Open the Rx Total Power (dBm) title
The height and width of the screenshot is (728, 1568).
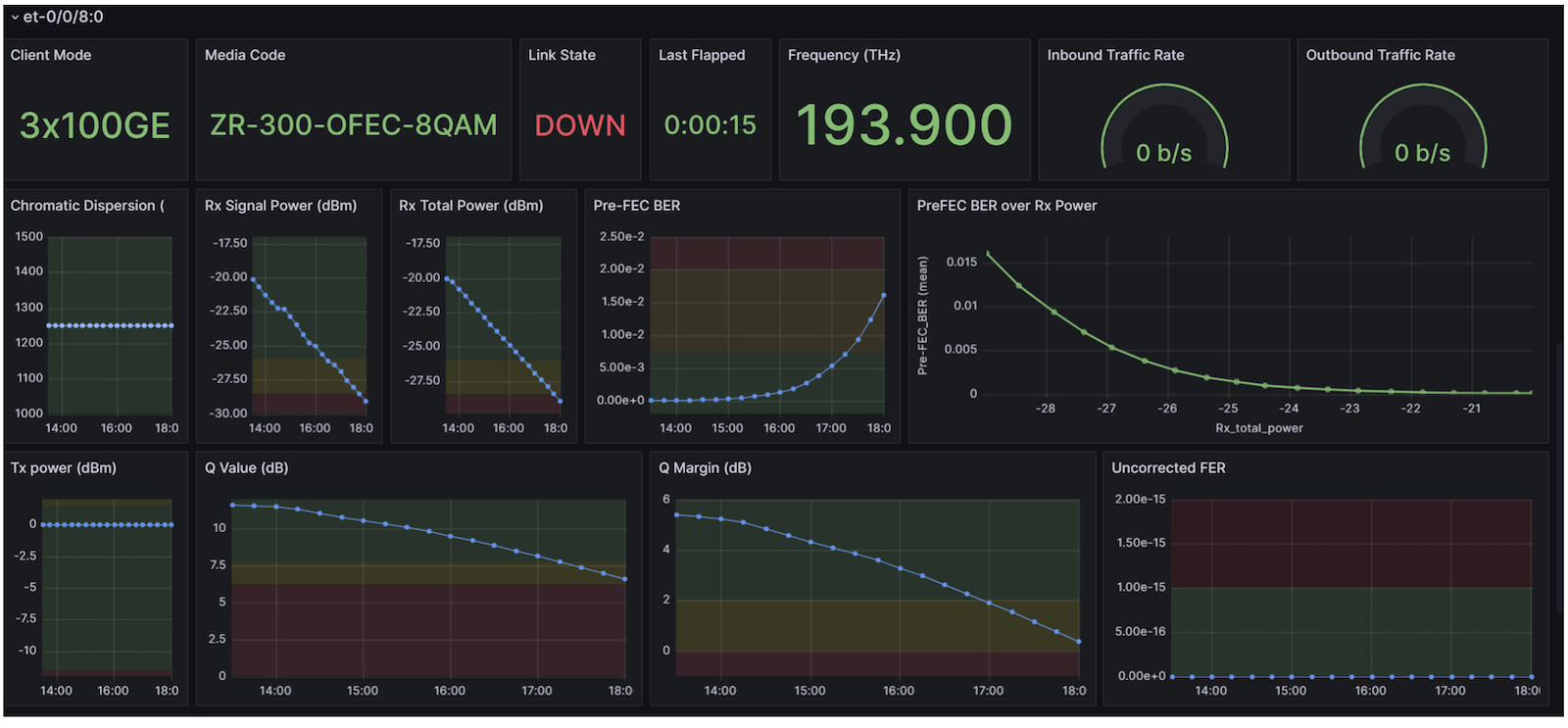point(470,206)
